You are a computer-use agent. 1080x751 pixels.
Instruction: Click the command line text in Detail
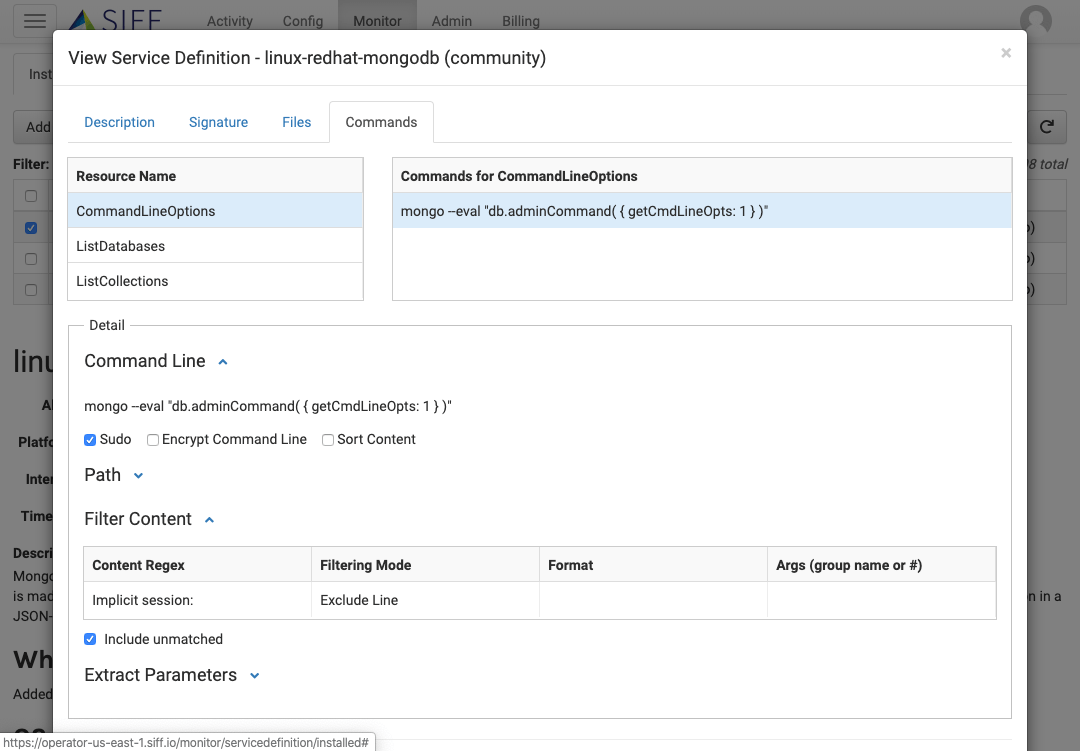268,407
